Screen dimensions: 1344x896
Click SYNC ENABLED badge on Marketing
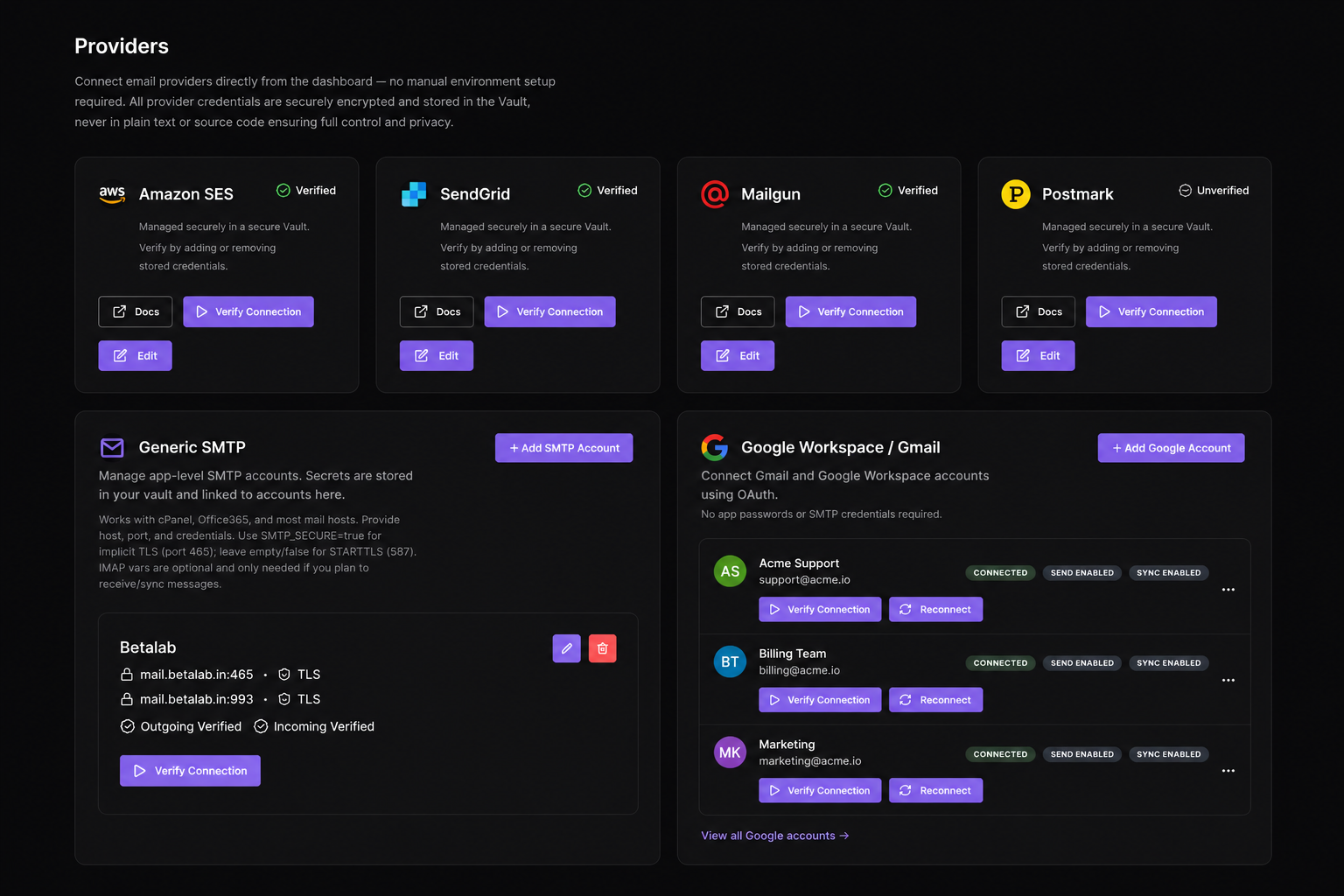[x=1169, y=754]
